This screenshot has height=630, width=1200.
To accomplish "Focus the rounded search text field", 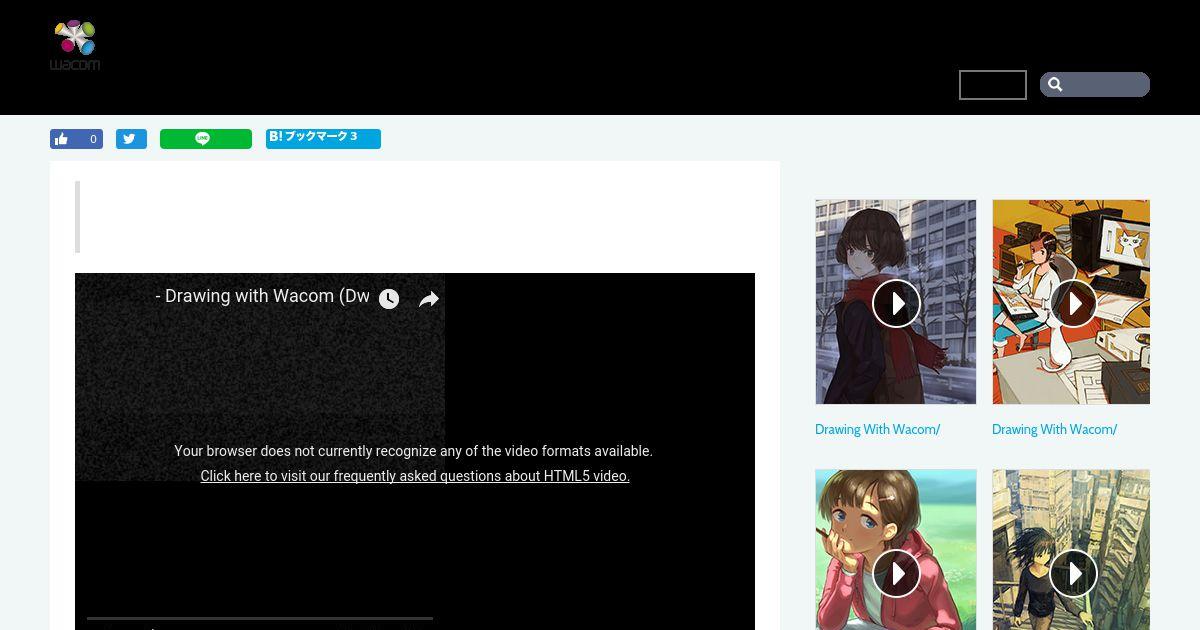I will point(1095,85).
